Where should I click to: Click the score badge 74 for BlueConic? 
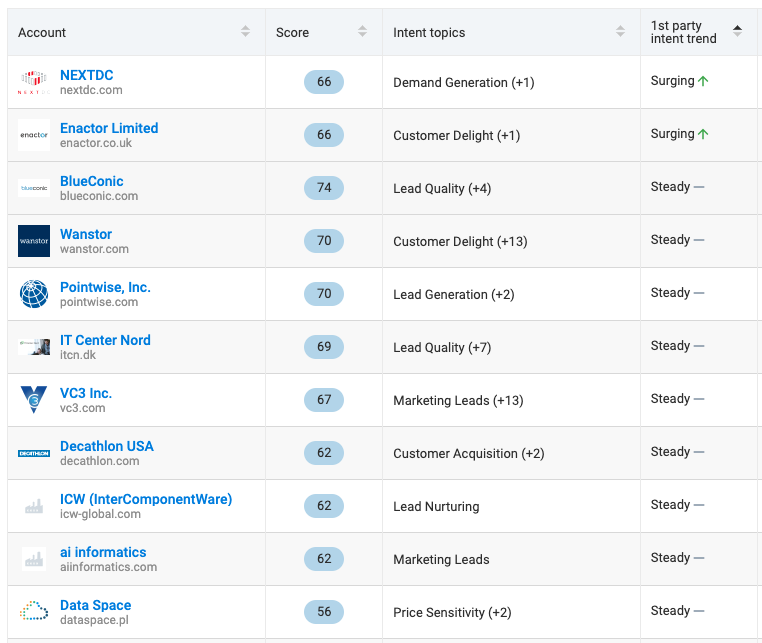pyautogui.click(x=323, y=188)
